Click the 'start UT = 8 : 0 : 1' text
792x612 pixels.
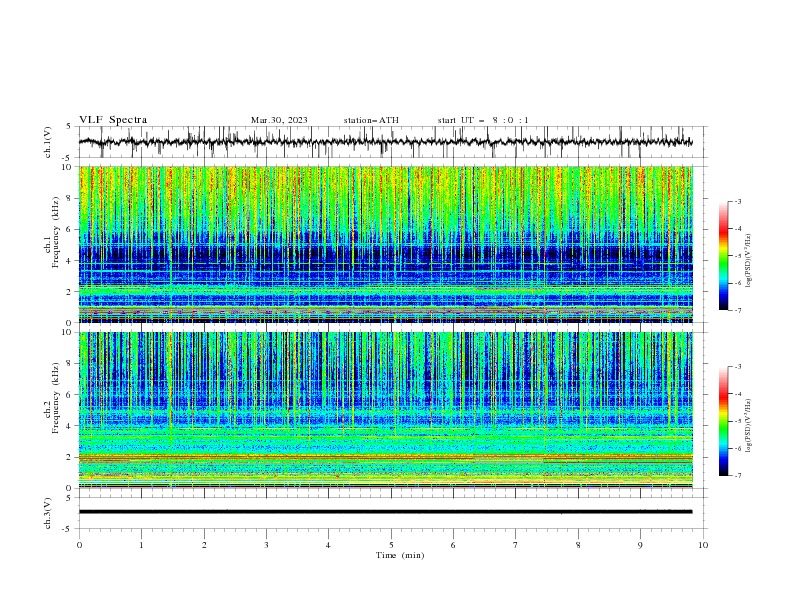[483, 120]
